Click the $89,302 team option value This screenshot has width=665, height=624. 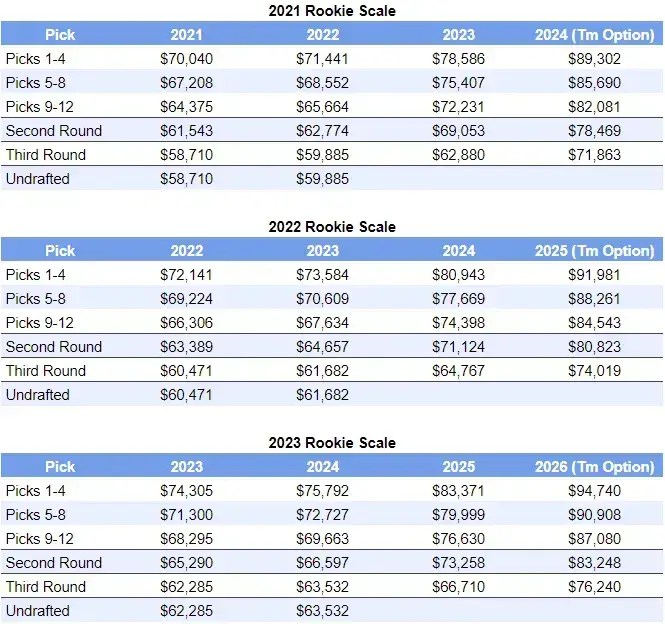(x=594, y=59)
